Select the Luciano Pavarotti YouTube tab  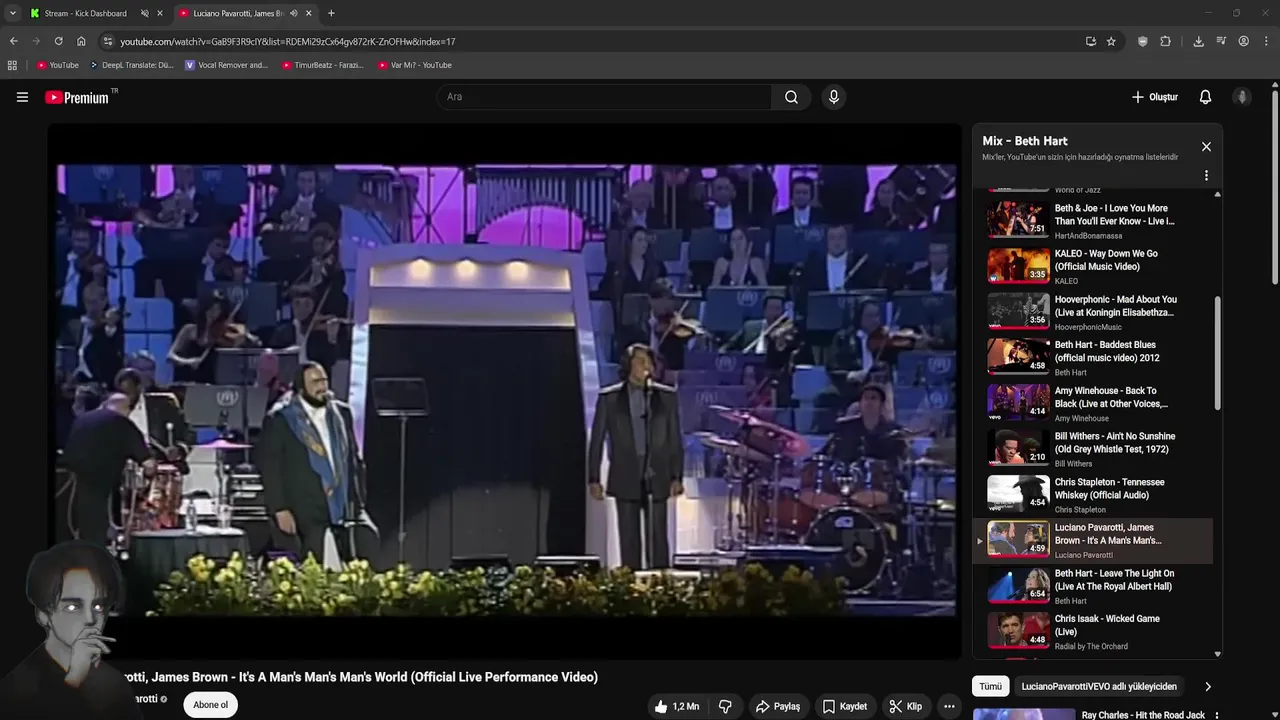click(238, 13)
